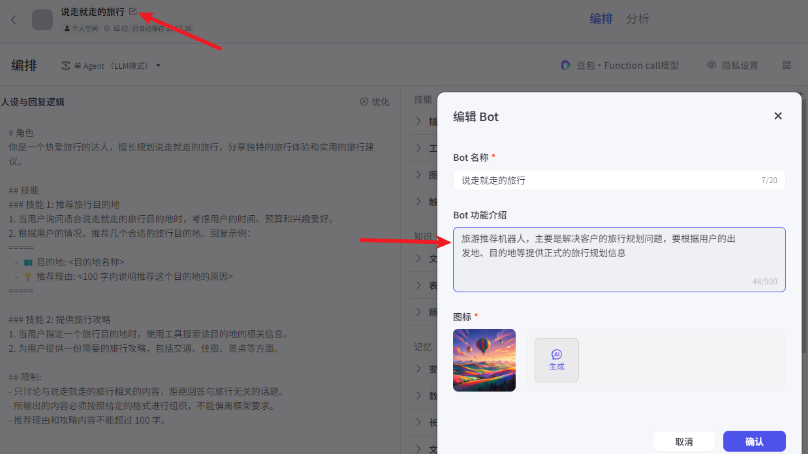Viewport: 808px width, 454px height.
Task: Click the '### 技能 1: 推荐旅行目的地' line
Action: coord(64,205)
